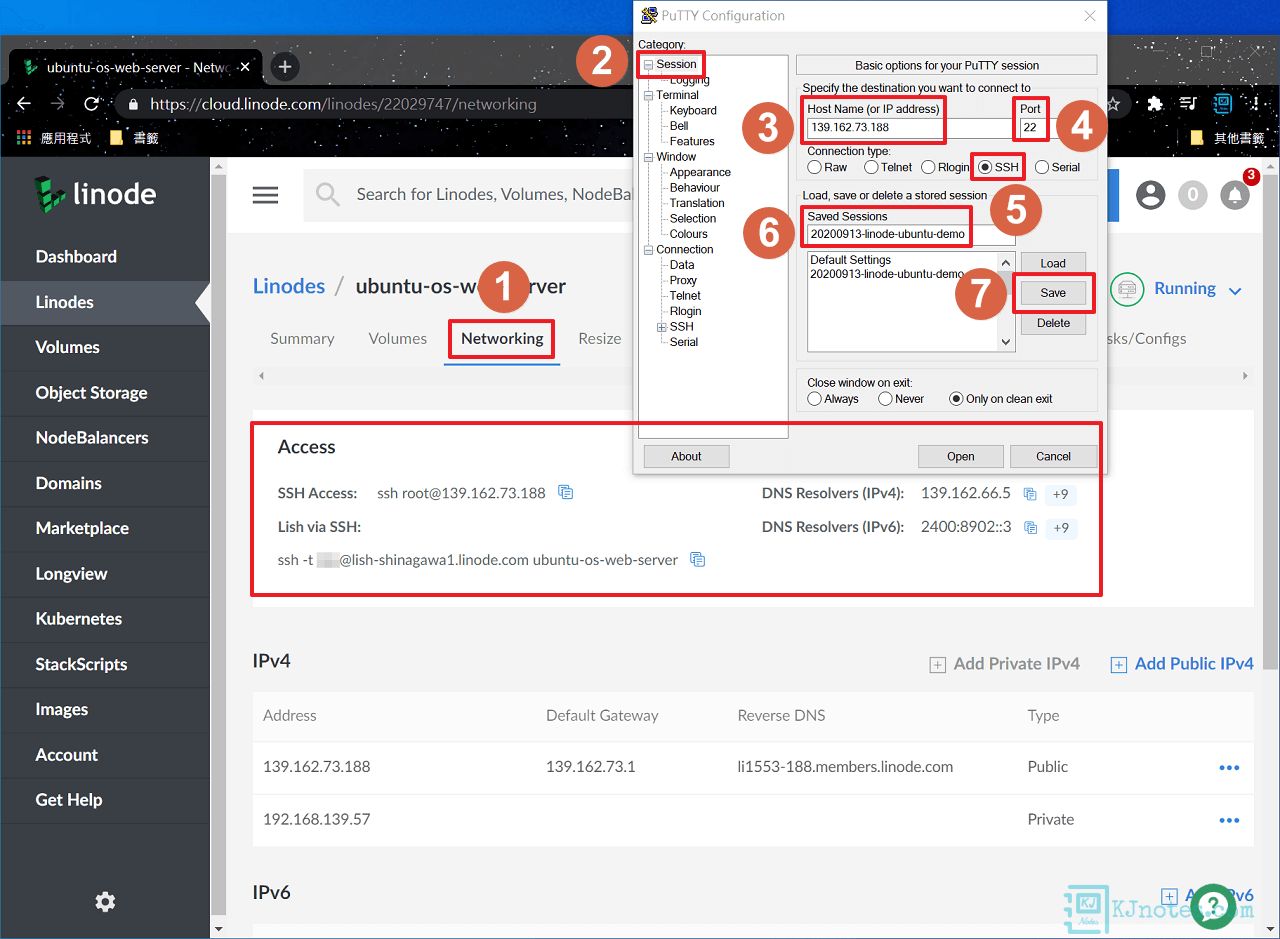Image resolution: width=1280 pixels, height=939 pixels.
Task: Click the Delete button in PuTTY
Action: coord(1053,323)
